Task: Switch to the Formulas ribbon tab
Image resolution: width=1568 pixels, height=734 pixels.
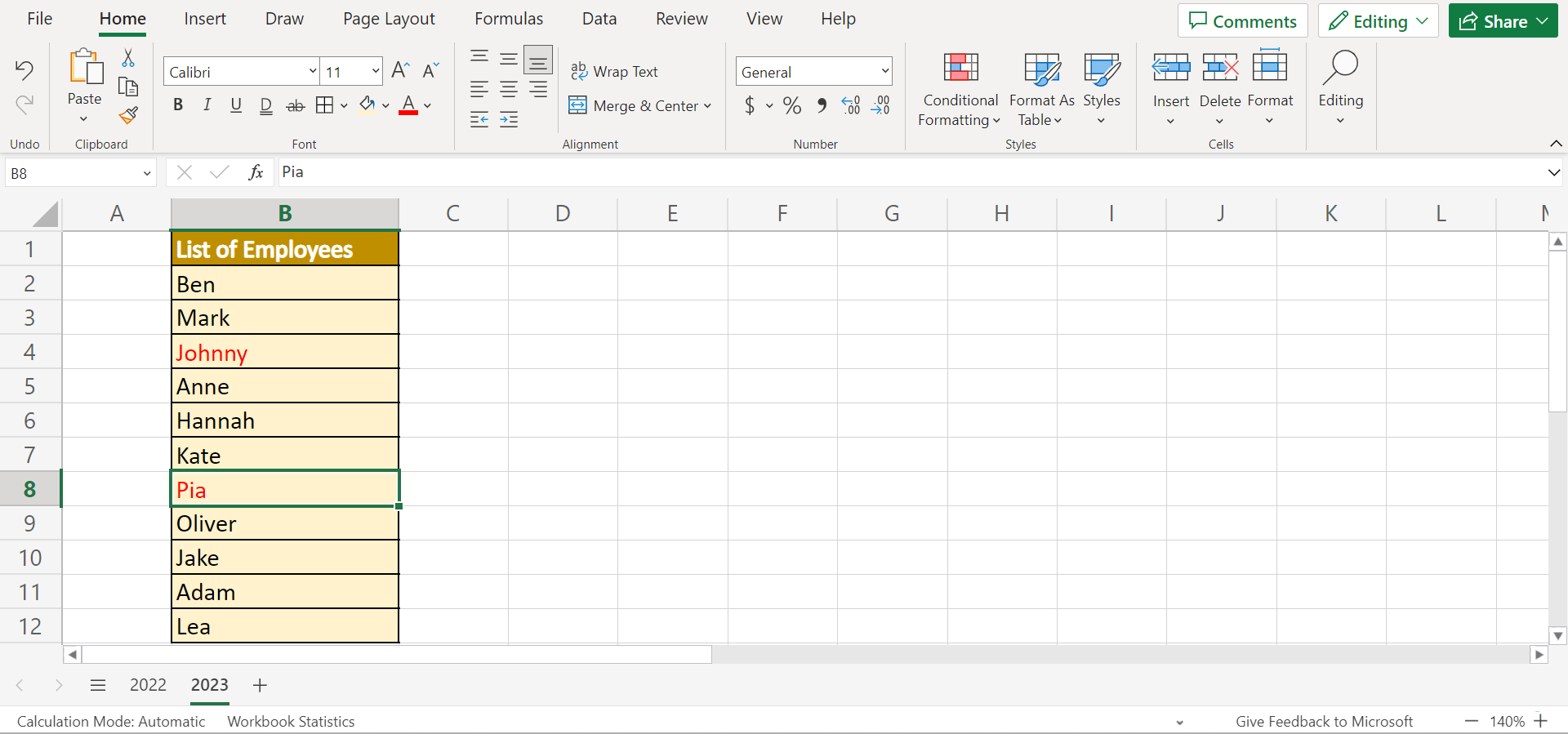Action: click(508, 19)
